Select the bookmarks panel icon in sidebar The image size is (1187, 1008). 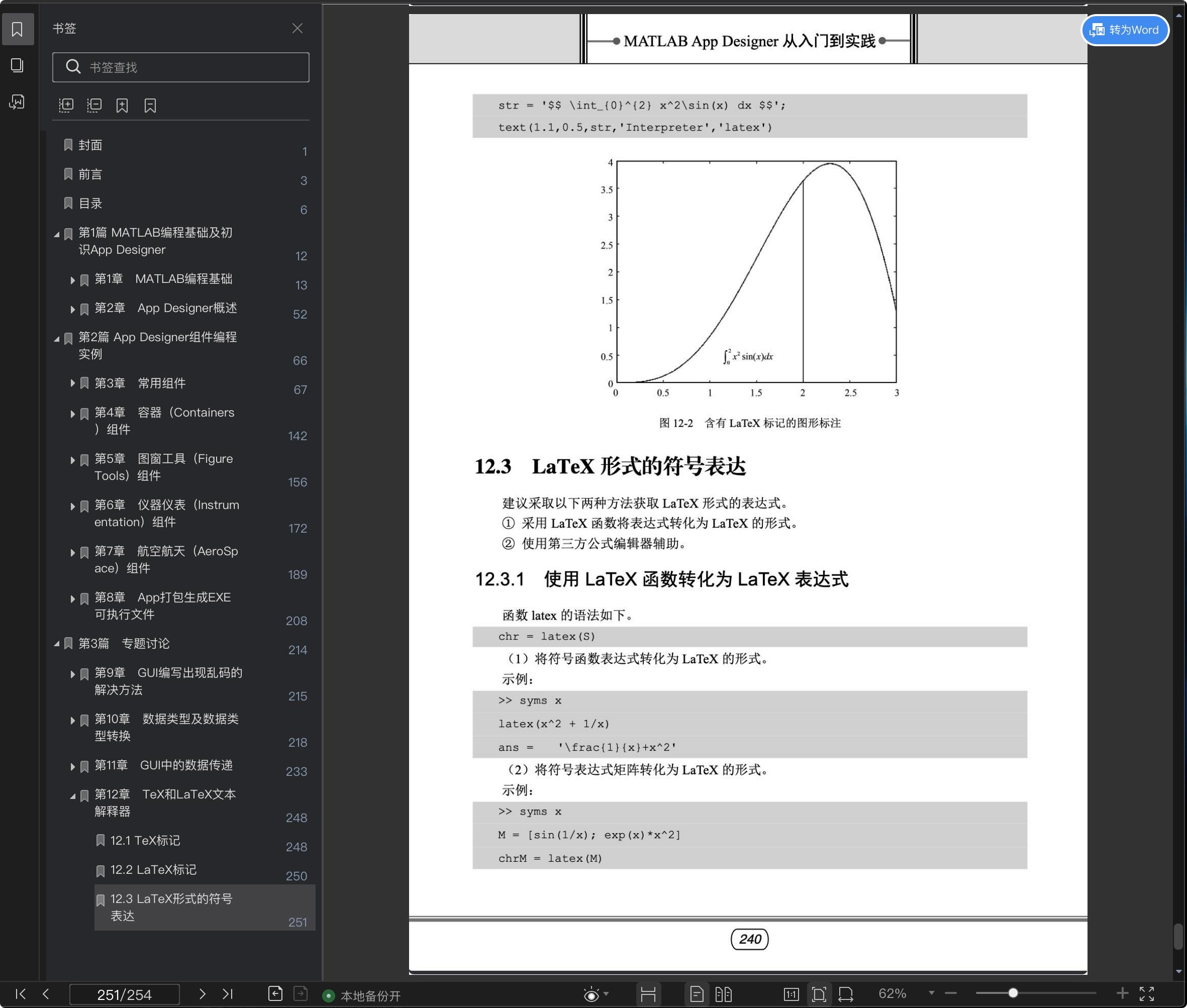[x=18, y=29]
